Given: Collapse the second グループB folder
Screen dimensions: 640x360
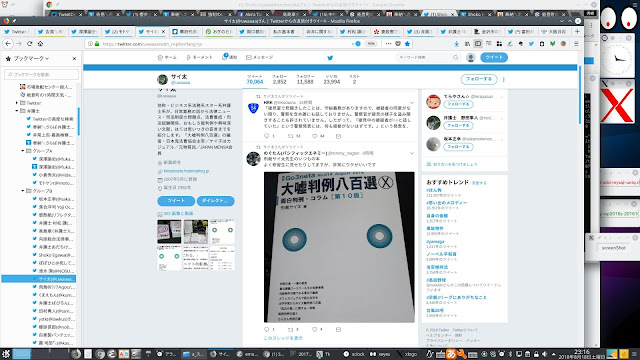Looking at the screenshot, I should point(23,191).
